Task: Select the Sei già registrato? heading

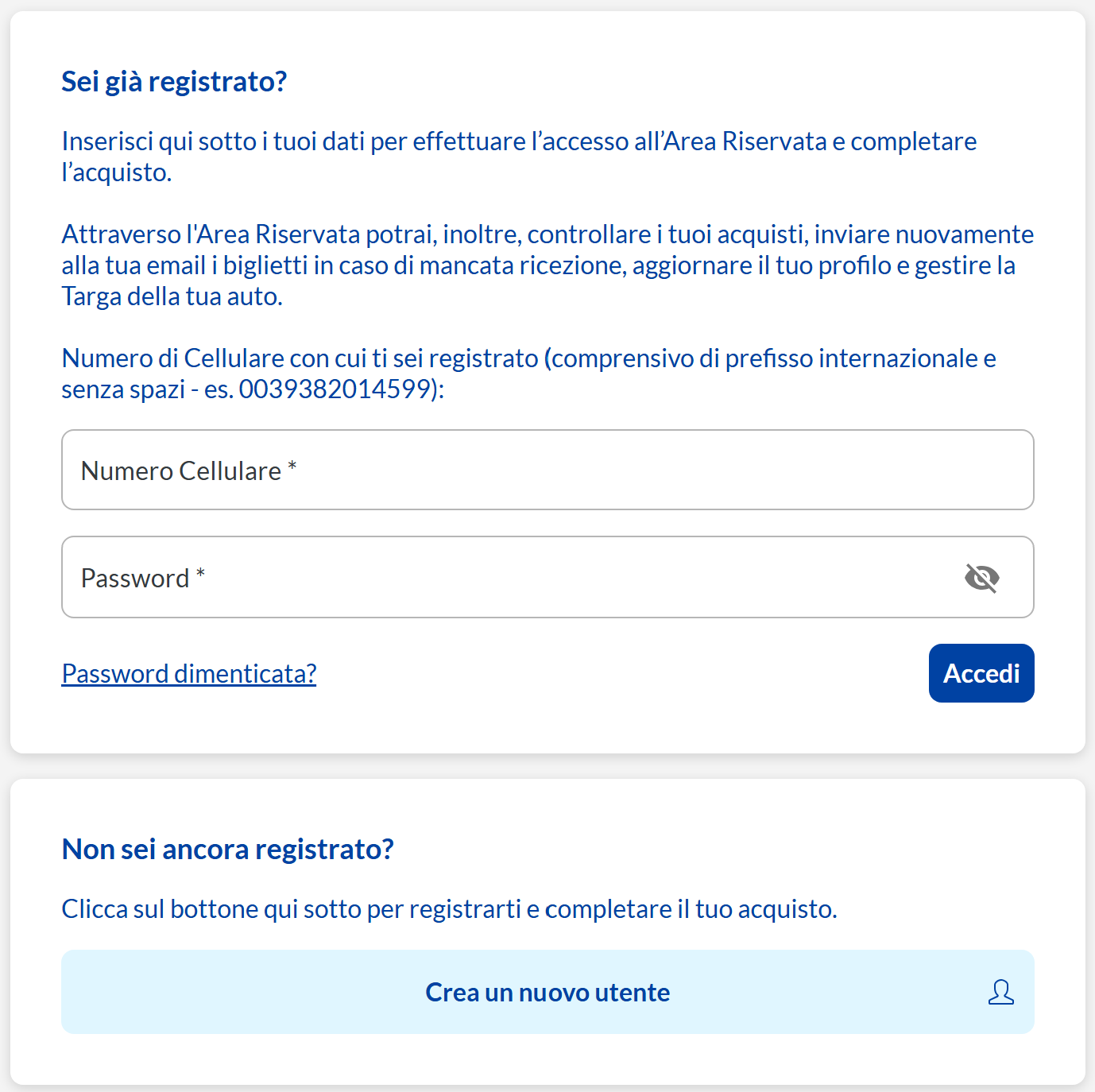Action: pos(174,81)
